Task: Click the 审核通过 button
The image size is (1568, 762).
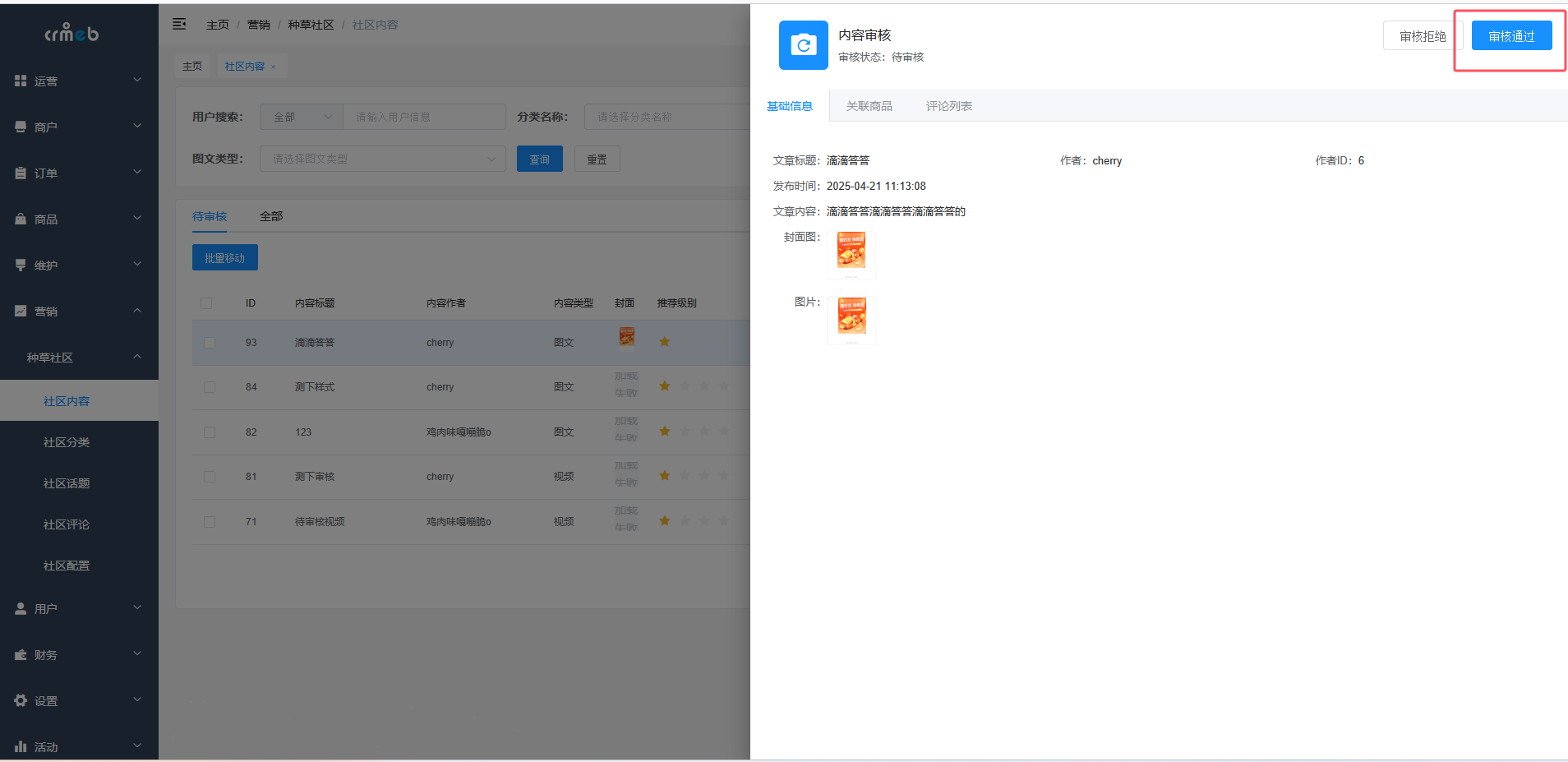Action: pyautogui.click(x=1511, y=36)
